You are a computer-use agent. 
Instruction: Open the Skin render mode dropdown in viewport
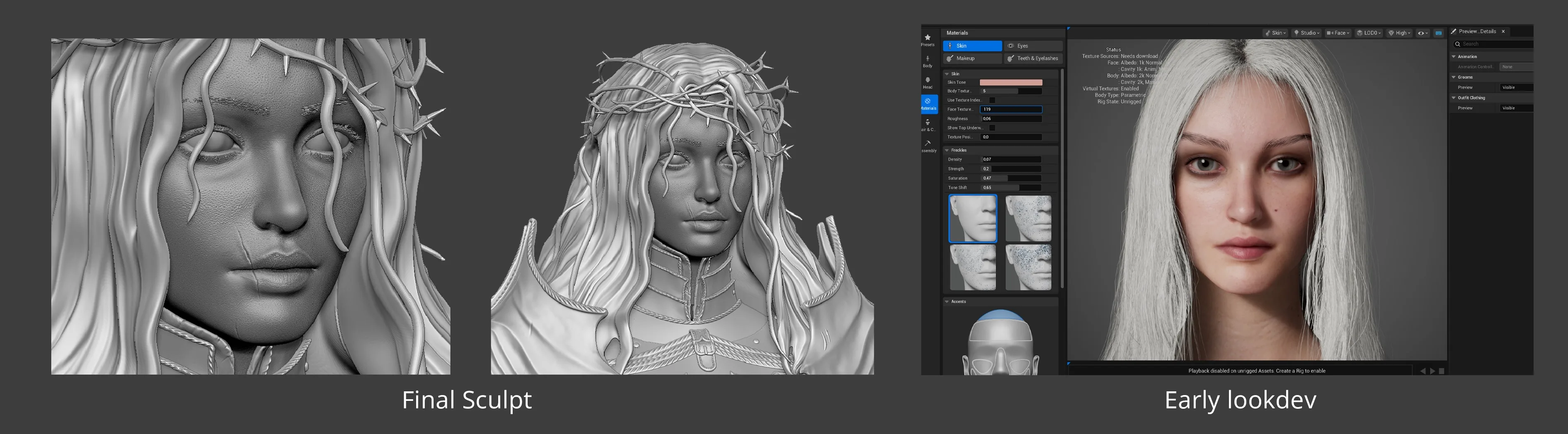tap(1276, 33)
